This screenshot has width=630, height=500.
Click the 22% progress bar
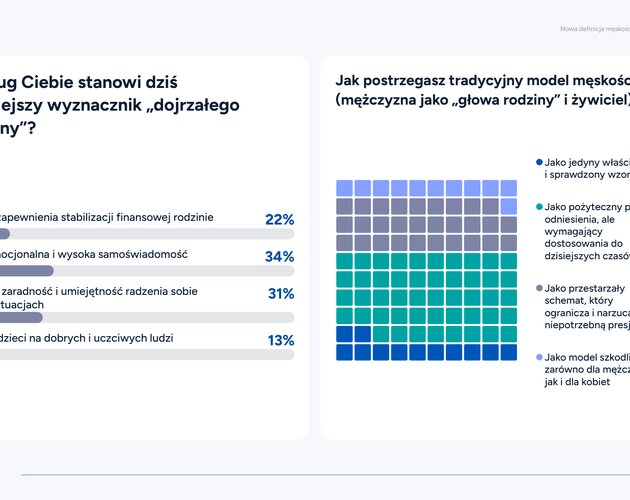pyautogui.click(x=147, y=234)
